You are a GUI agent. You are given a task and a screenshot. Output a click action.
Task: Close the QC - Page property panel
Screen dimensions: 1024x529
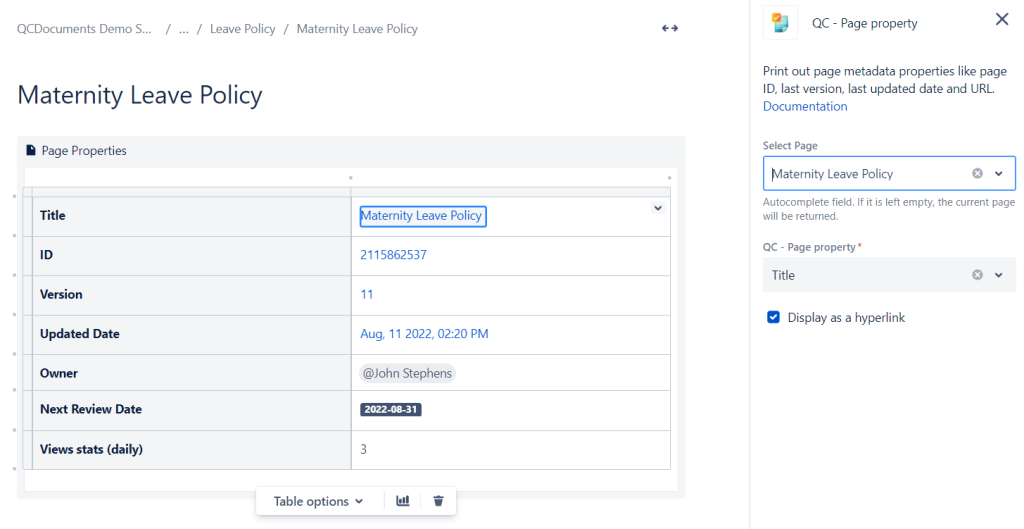(x=1002, y=20)
